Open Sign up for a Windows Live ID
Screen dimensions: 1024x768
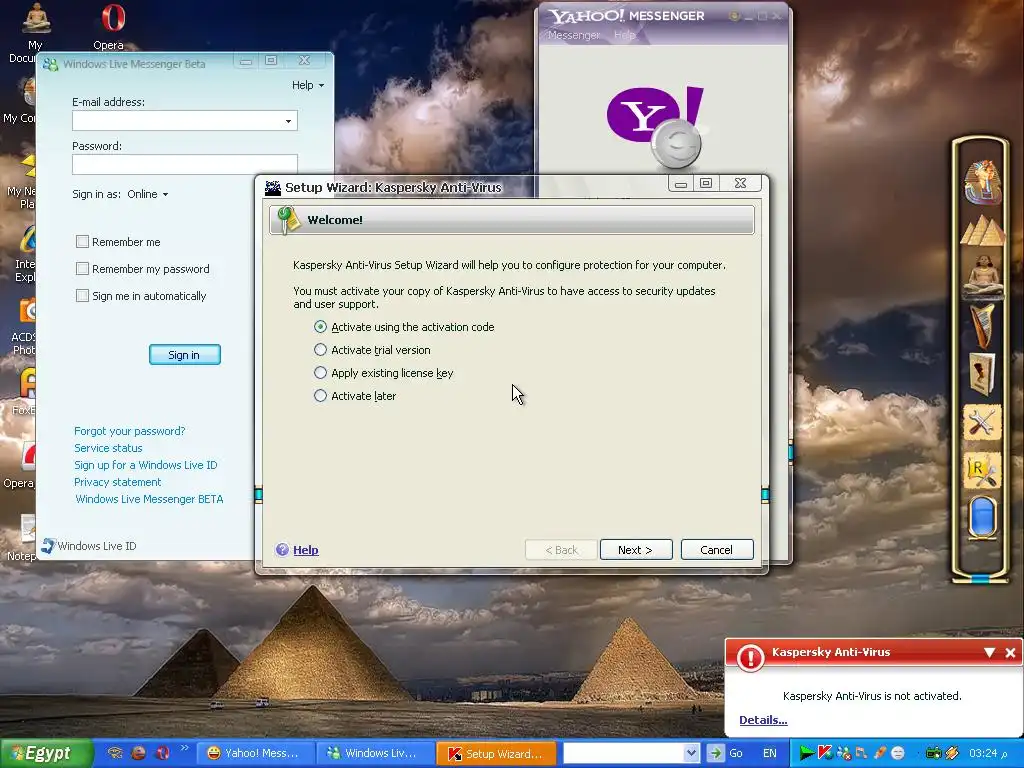point(146,465)
